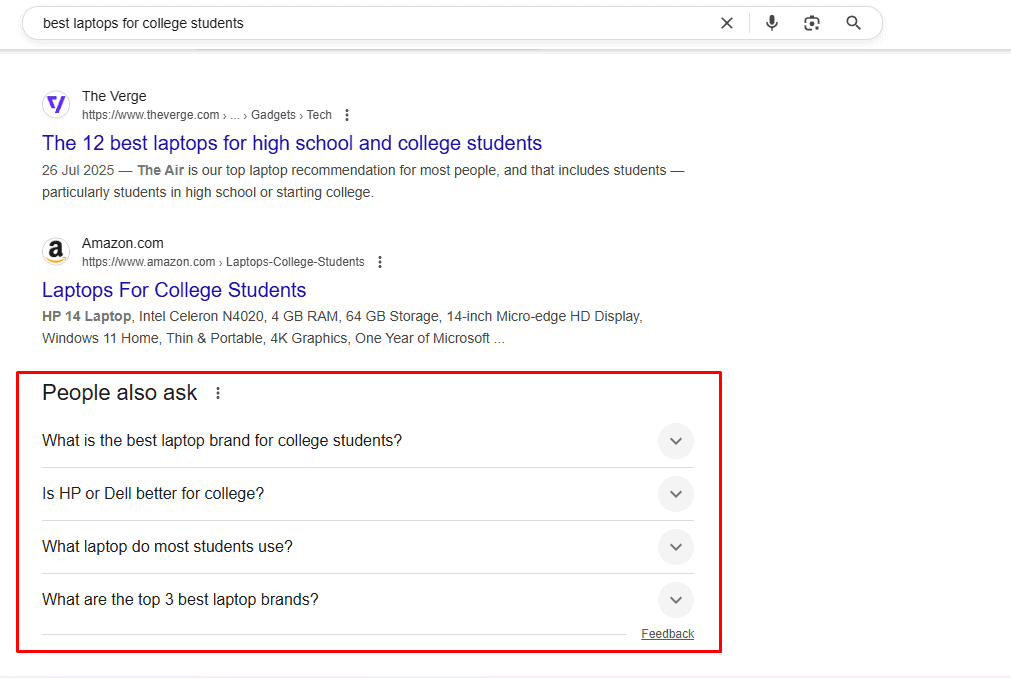Click inside the search text field

coord(370,23)
